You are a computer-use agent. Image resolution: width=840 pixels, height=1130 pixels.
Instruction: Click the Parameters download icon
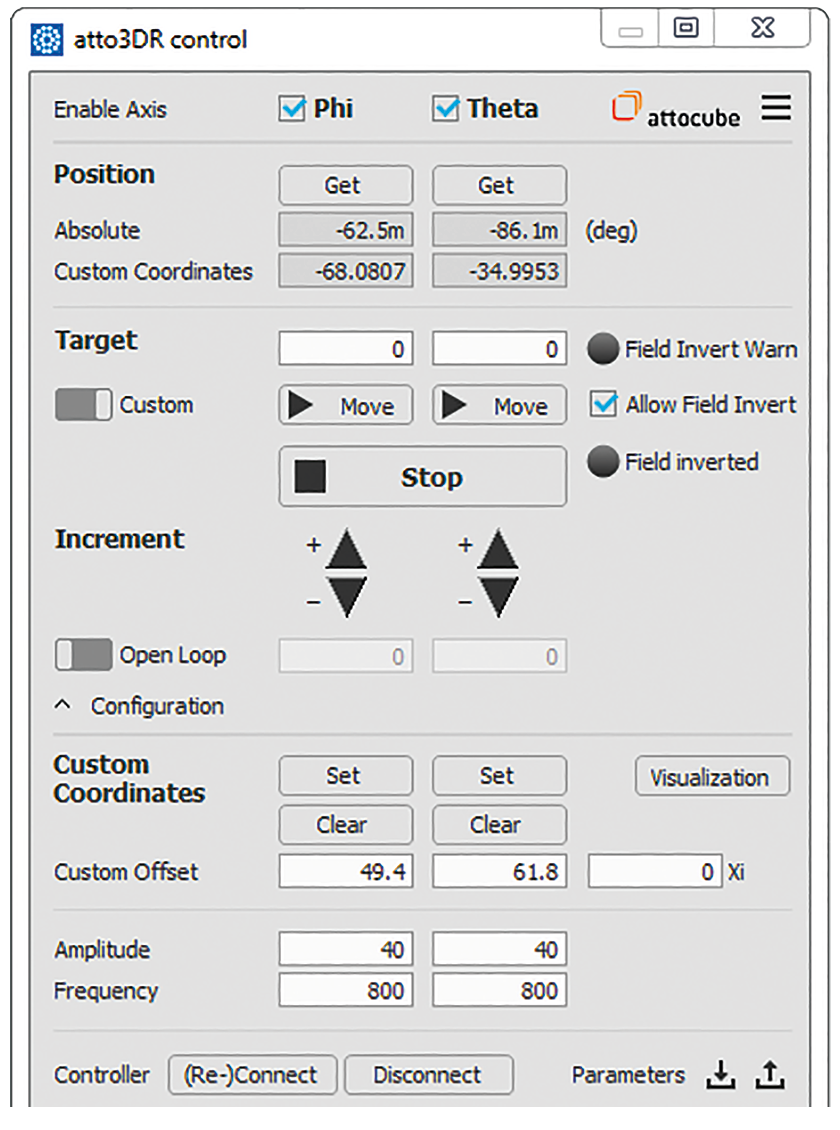[x=721, y=1074]
